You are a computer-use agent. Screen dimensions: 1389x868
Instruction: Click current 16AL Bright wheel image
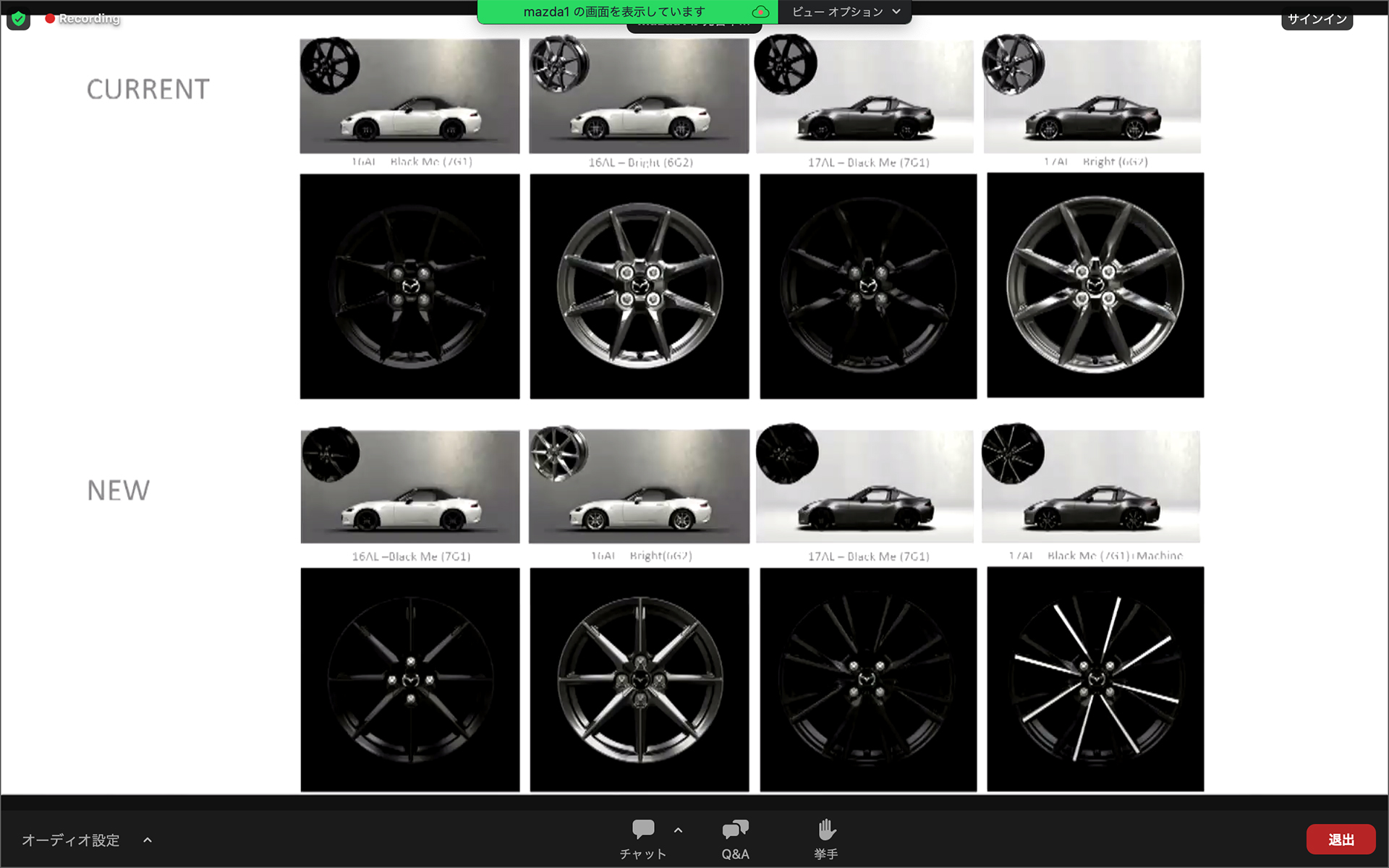(640, 286)
